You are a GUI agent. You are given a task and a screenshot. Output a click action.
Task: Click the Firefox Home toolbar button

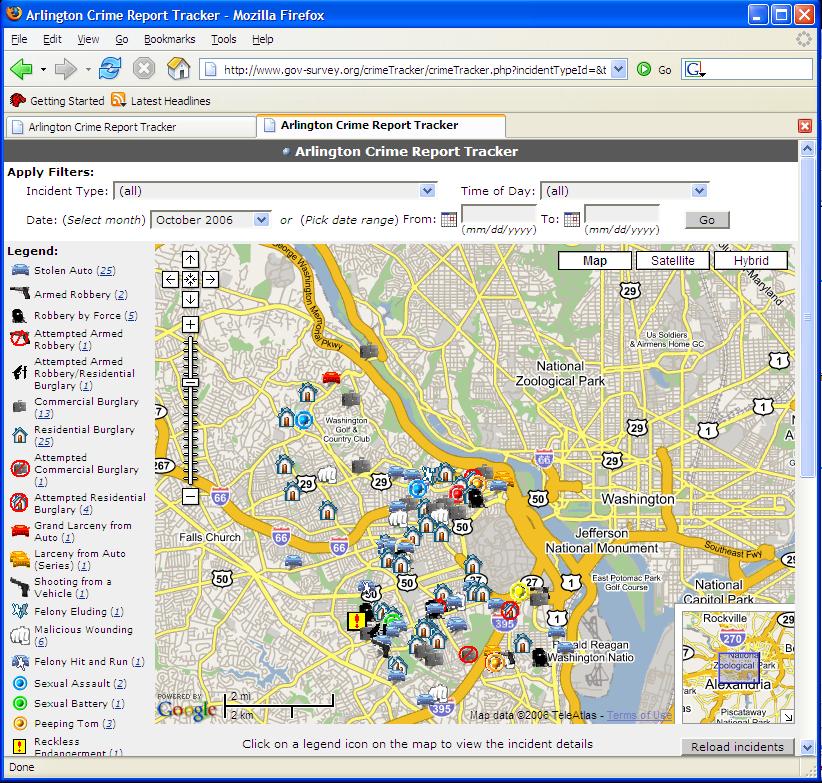point(178,69)
